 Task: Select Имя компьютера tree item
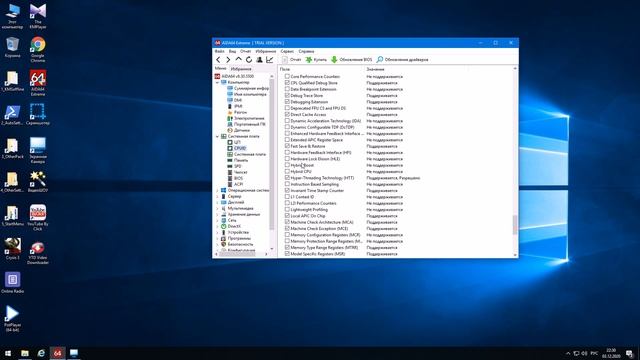[247, 94]
